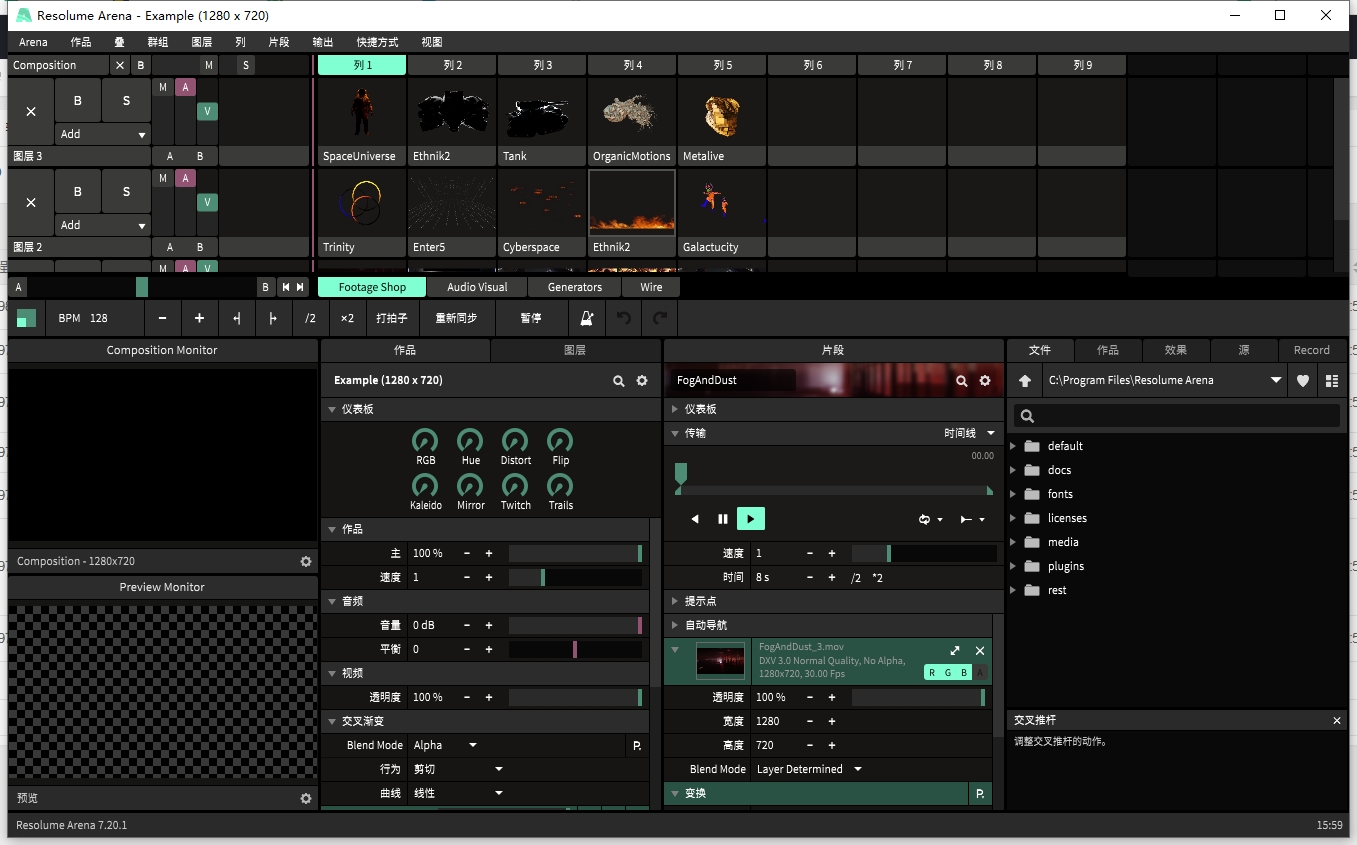Open the 快捷方式 menu
Screen dimensions: 1357x845
tap(377, 42)
